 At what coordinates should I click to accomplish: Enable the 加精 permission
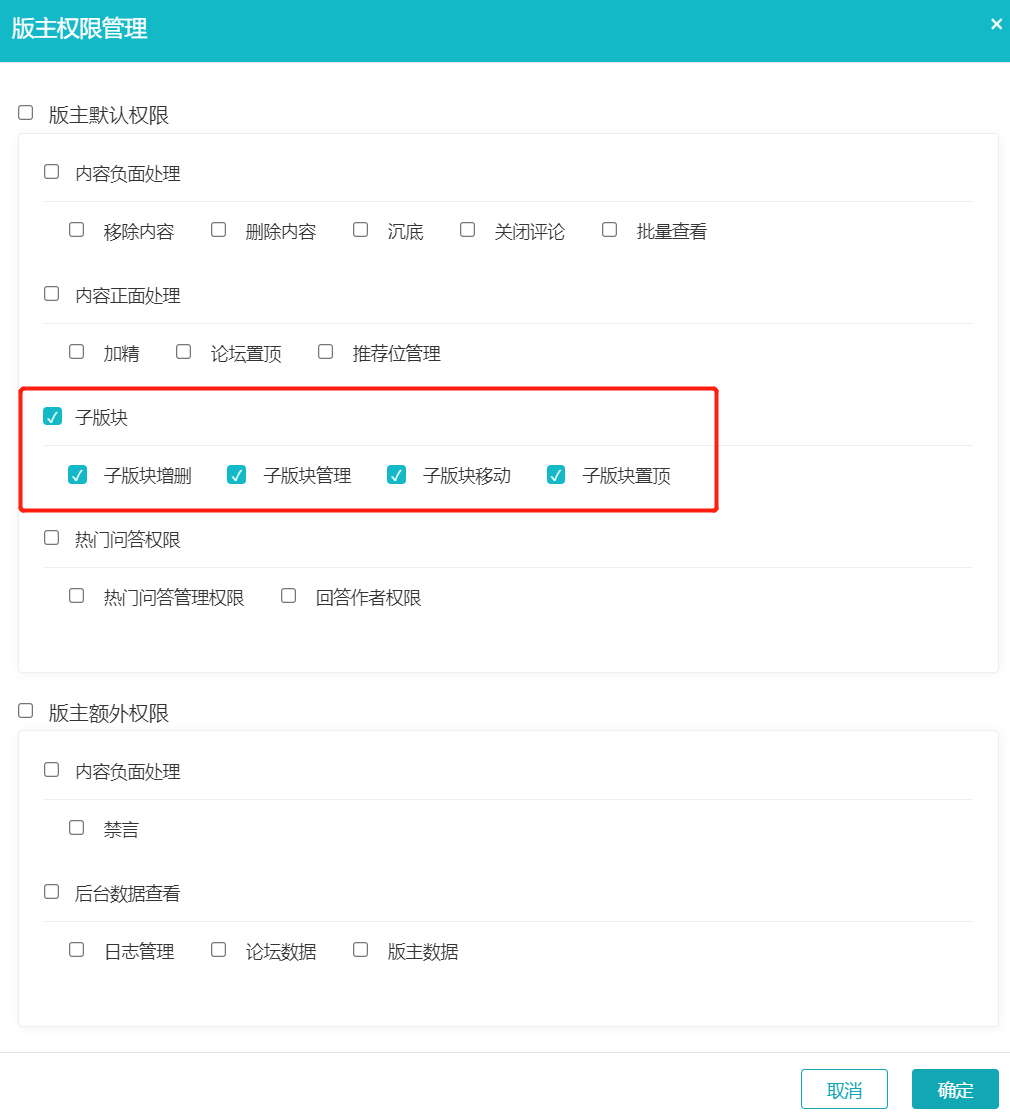click(76, 351)
